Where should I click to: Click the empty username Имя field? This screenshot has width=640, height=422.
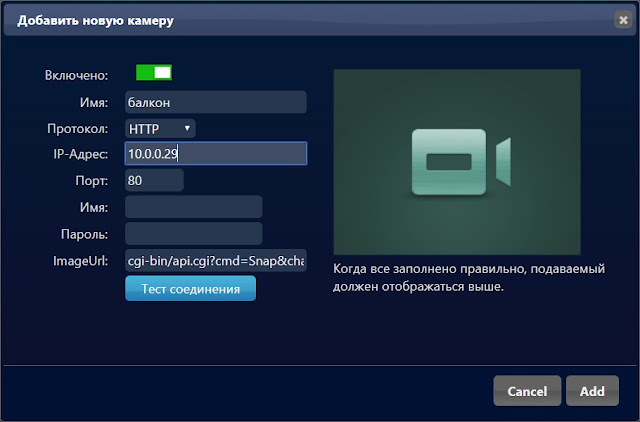(193, 207)
